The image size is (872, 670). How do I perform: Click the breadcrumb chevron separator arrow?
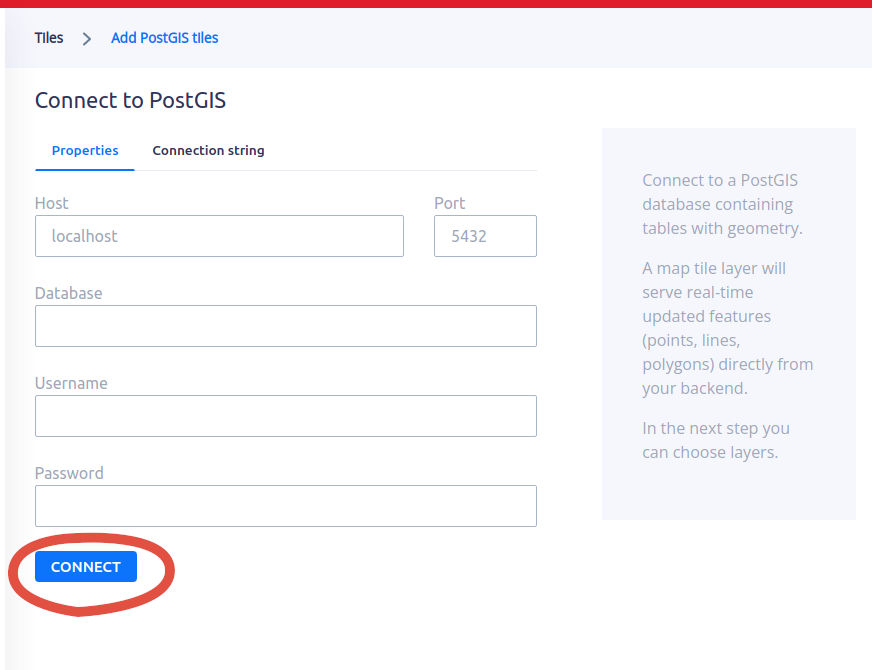[87, 39]
